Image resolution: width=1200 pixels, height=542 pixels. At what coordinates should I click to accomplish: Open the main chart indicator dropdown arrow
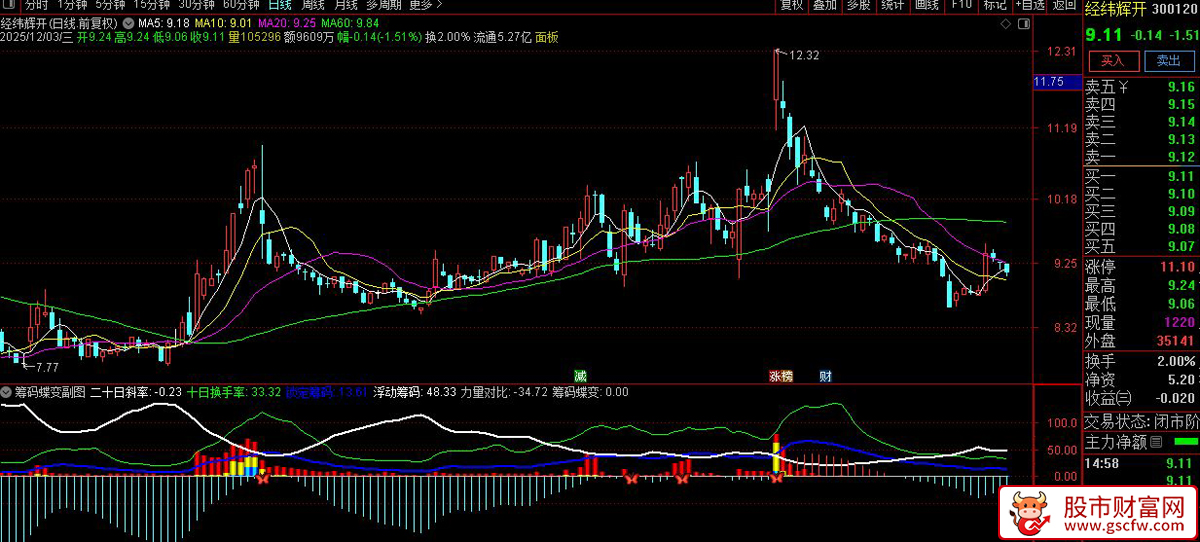(x=127, y=22)
